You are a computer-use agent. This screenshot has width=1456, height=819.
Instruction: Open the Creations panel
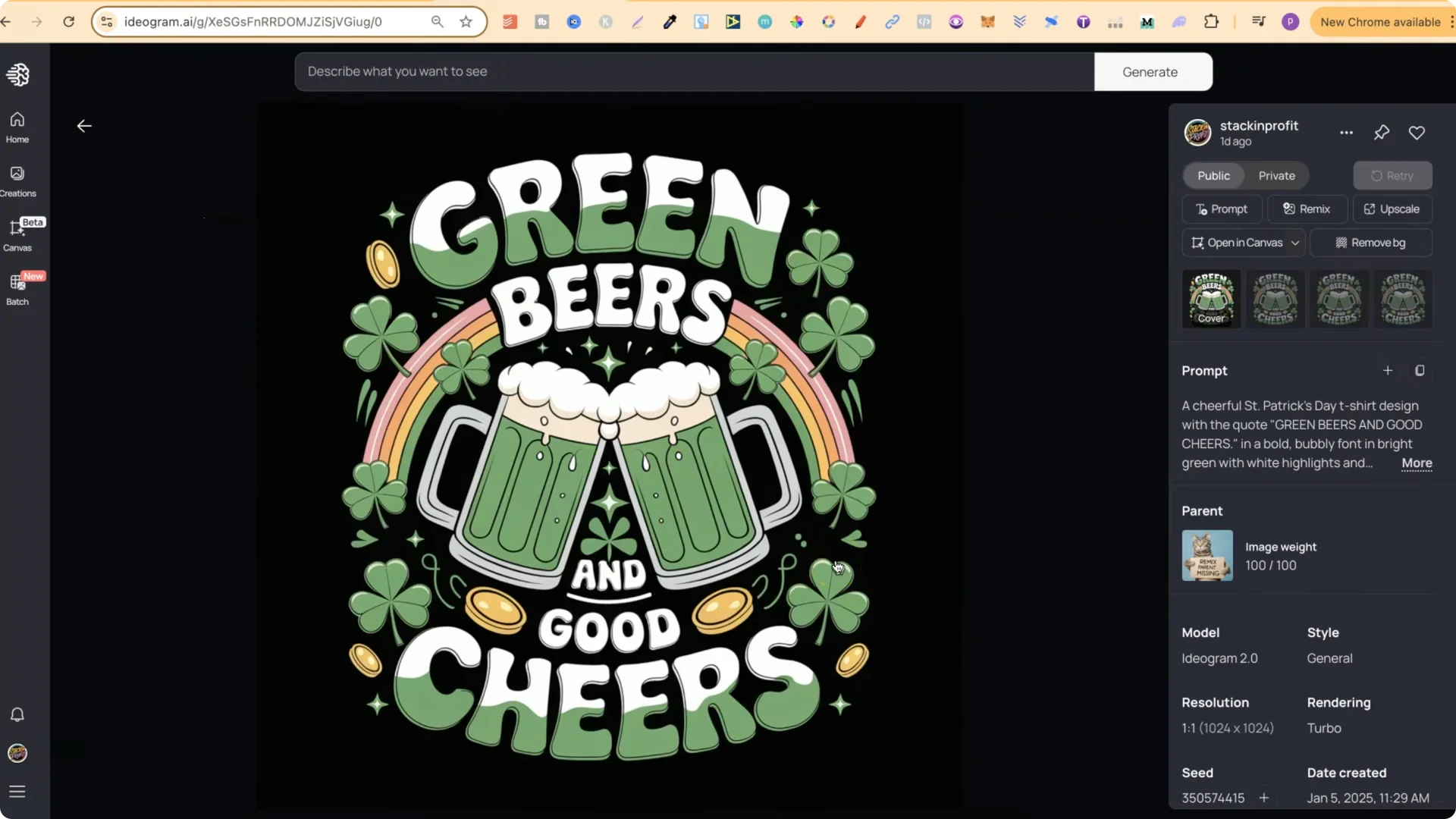pyautogui.click(x=17, y=180)
